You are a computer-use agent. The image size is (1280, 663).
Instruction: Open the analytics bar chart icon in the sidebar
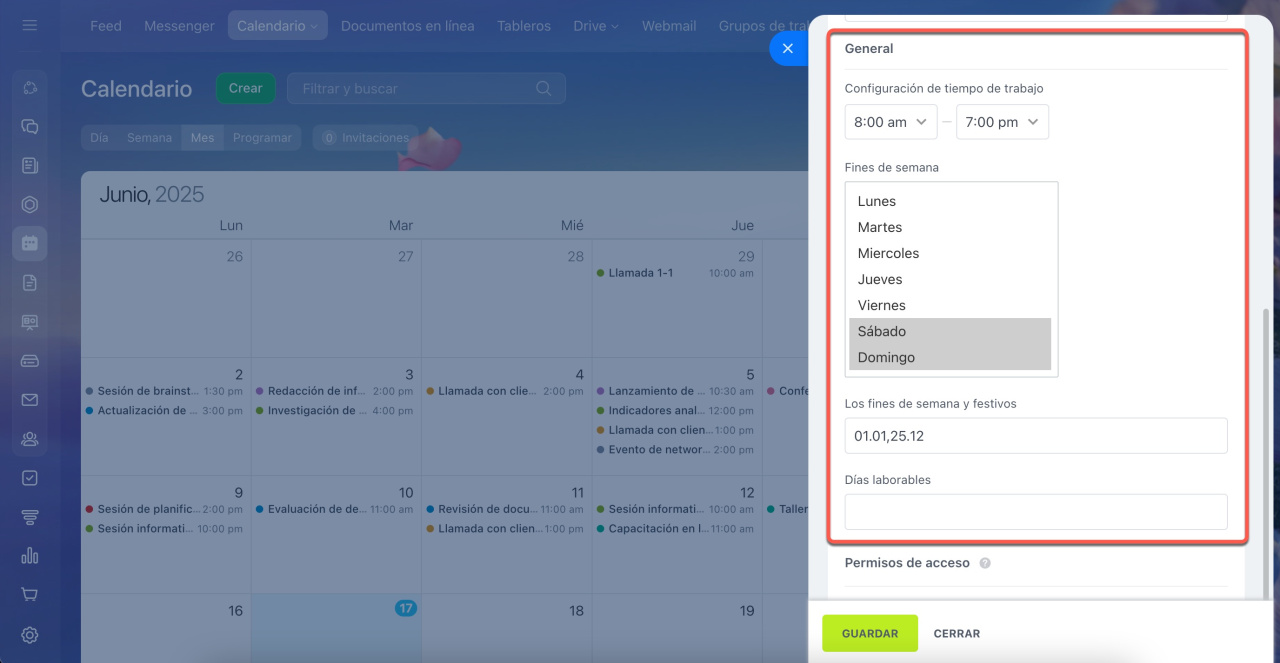30,556
